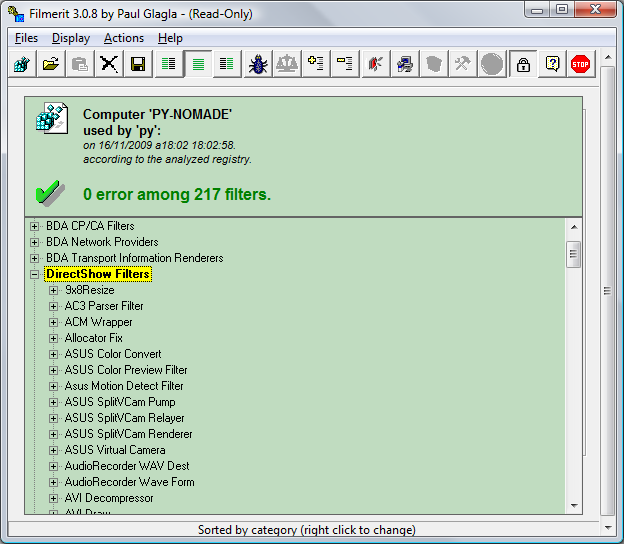This screenshot has height=544, width=624.
Task: Close the Filmerit window
Action: (595, 10)
